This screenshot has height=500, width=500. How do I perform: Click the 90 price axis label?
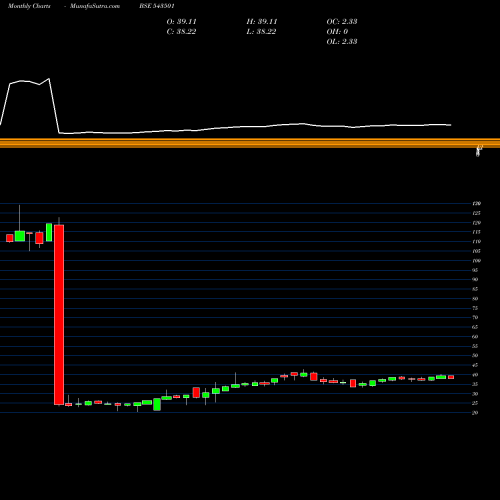tap(475, 280)
